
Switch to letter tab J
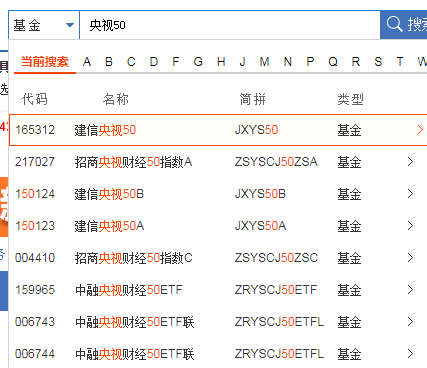tap(242, 62)
